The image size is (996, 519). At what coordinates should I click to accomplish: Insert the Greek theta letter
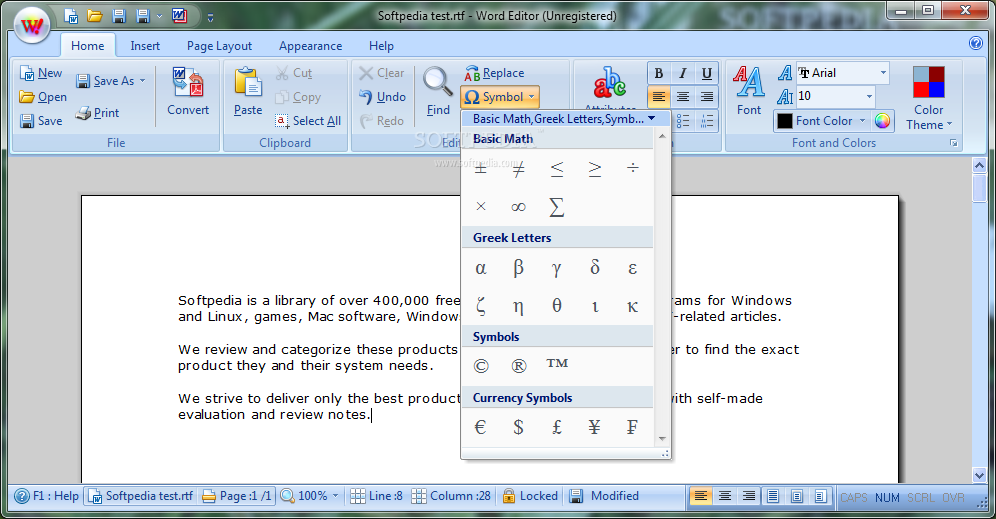(556, 306)
